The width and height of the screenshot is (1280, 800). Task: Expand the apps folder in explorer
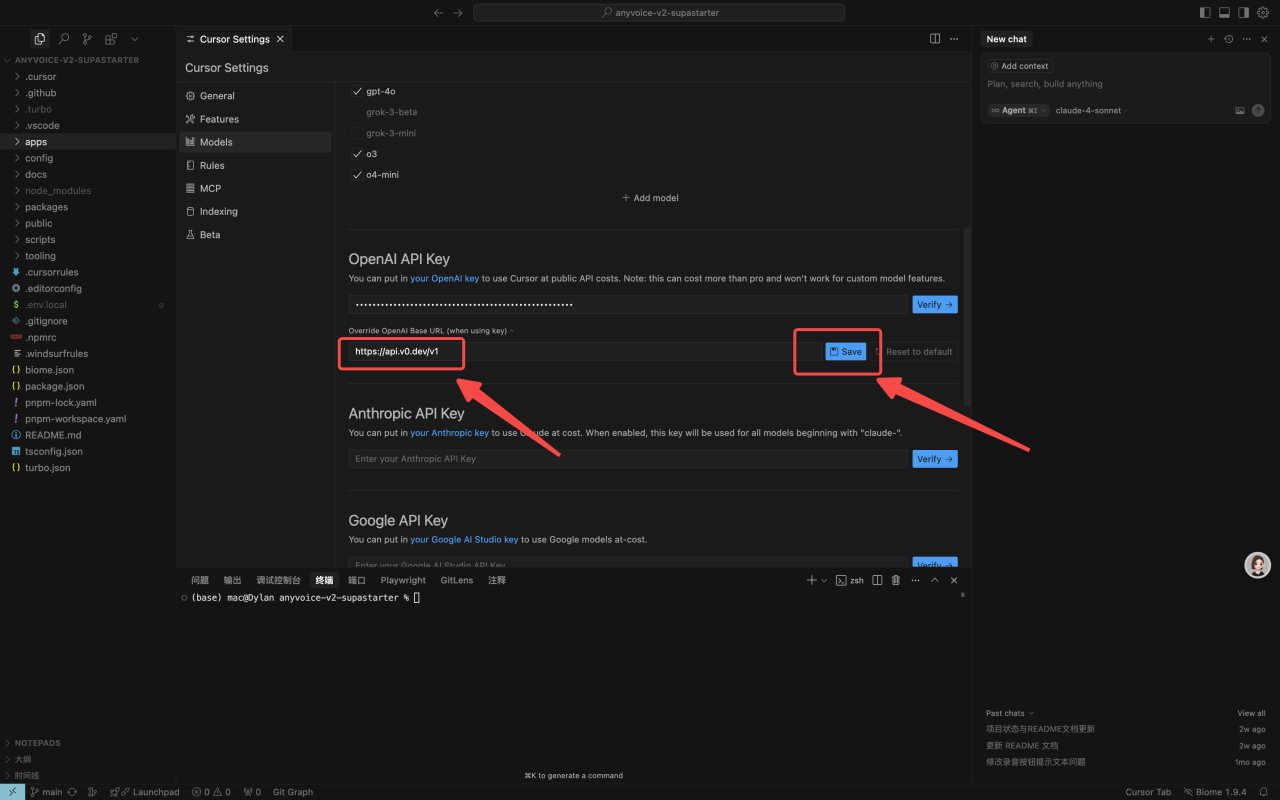tap(36, 142)
